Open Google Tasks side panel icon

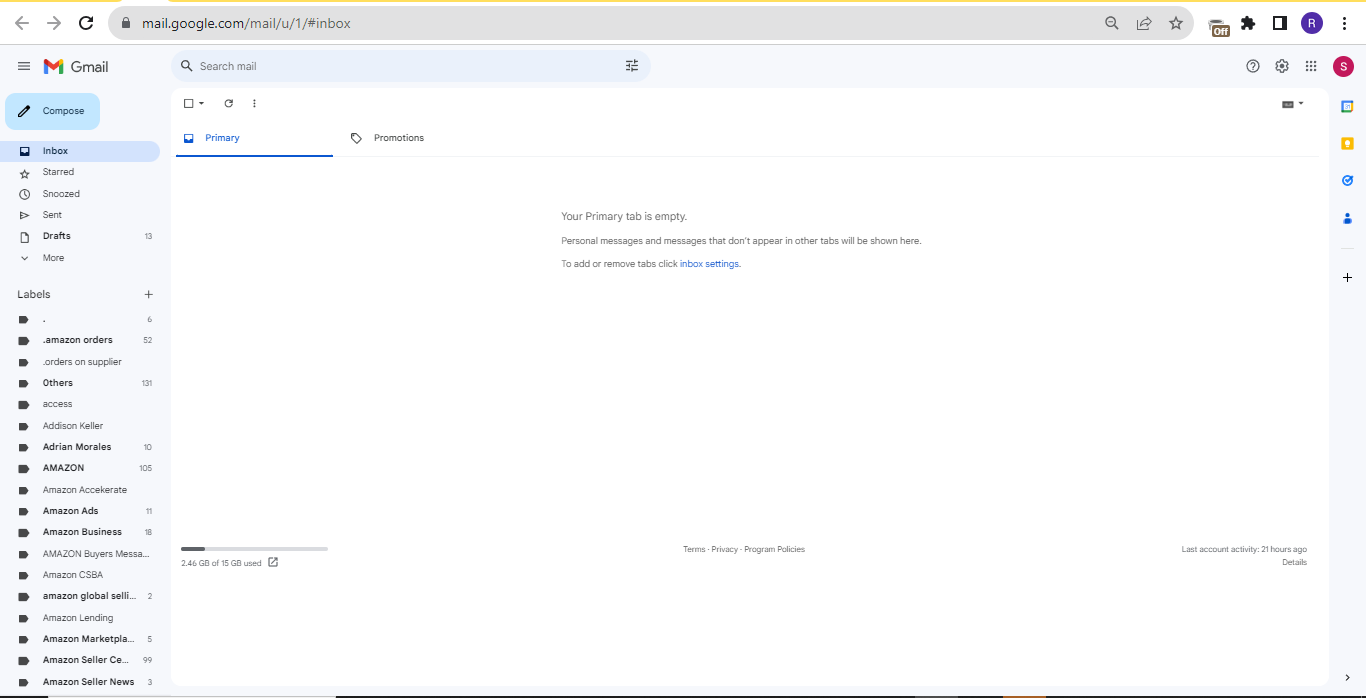1347,181
